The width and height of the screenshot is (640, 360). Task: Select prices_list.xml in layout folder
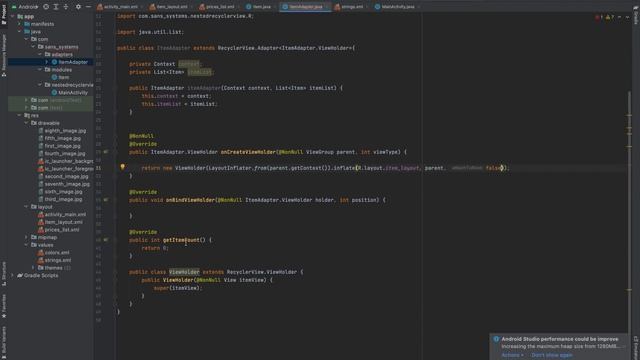(x=59, y=230)
